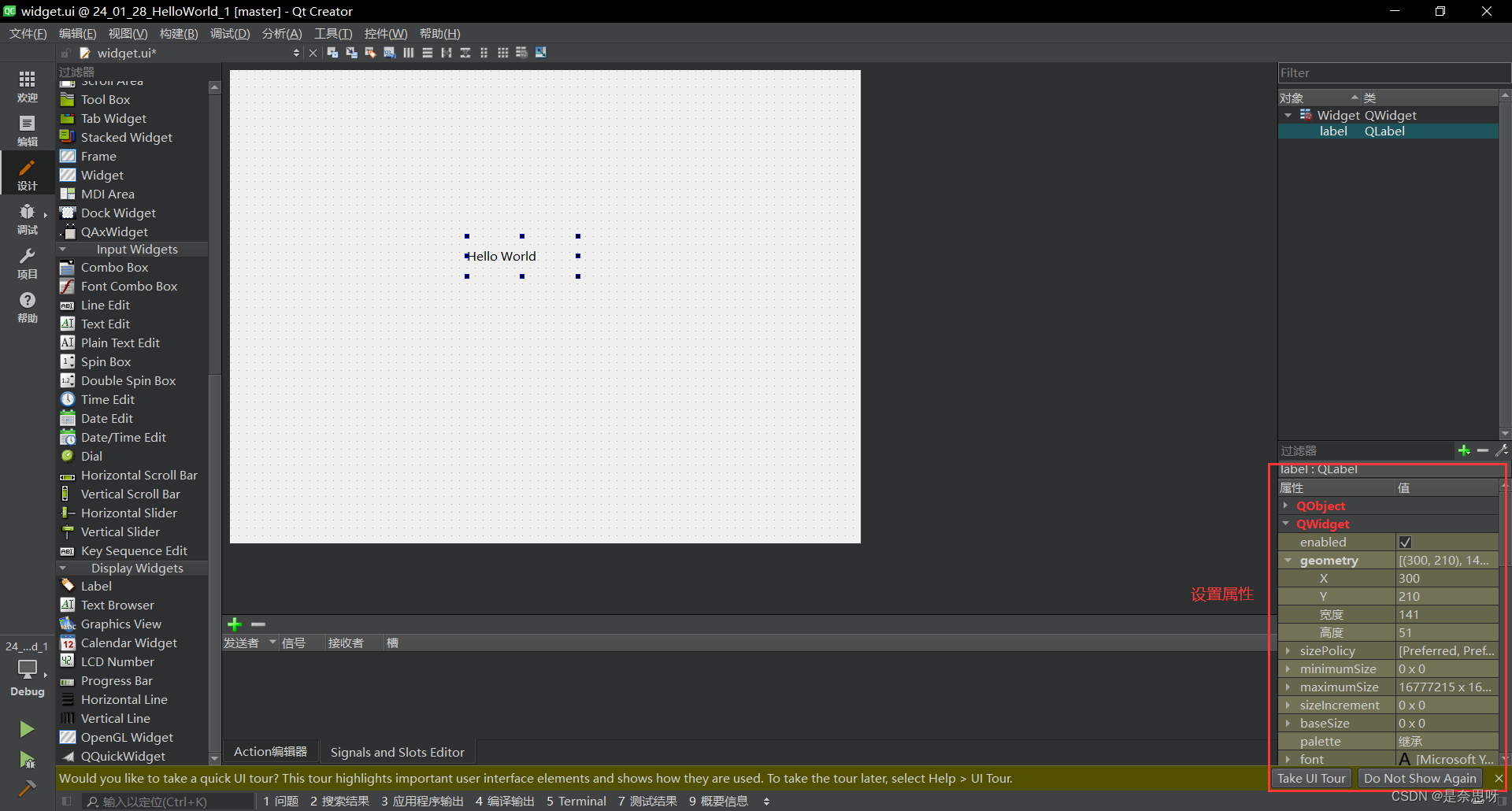Select the Edit Buddies mode icon
Viewport: 1512px width, 811px height.
(370, 53)
